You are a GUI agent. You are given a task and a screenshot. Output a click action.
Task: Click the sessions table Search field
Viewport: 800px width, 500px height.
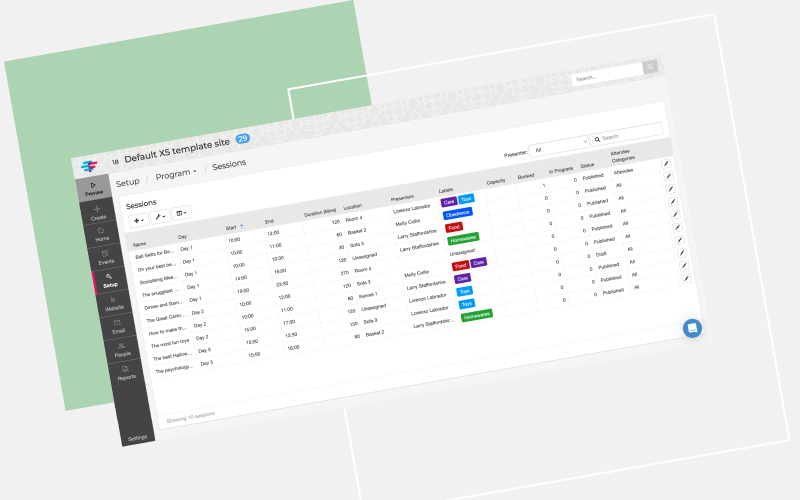(x=630, y=134)
